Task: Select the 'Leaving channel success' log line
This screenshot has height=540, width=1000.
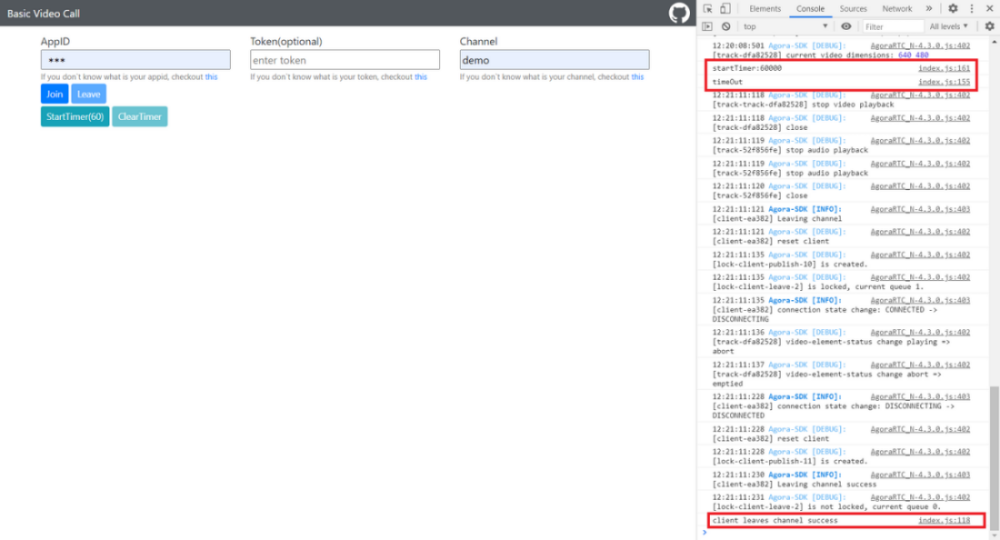Action: pos(795,484)
